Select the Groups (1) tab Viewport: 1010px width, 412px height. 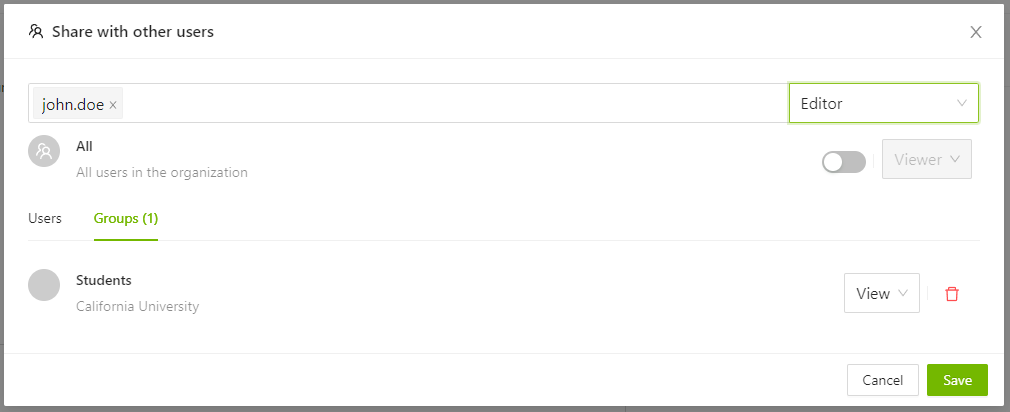126,218
